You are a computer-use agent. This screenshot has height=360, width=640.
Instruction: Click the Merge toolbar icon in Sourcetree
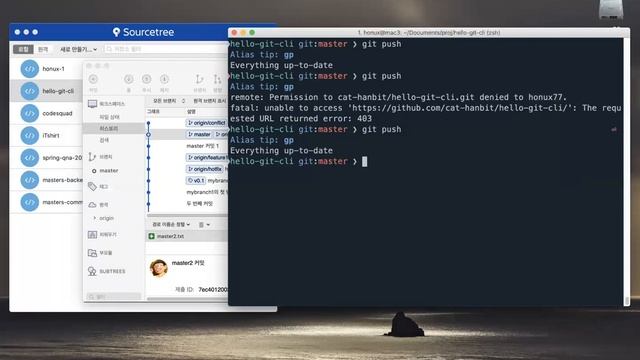[217, 79]
